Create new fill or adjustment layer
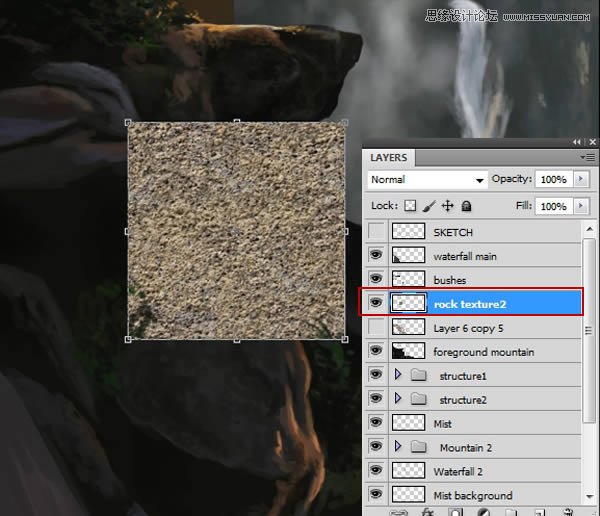Viewport: 600px width, 516px height. (484, 512)
